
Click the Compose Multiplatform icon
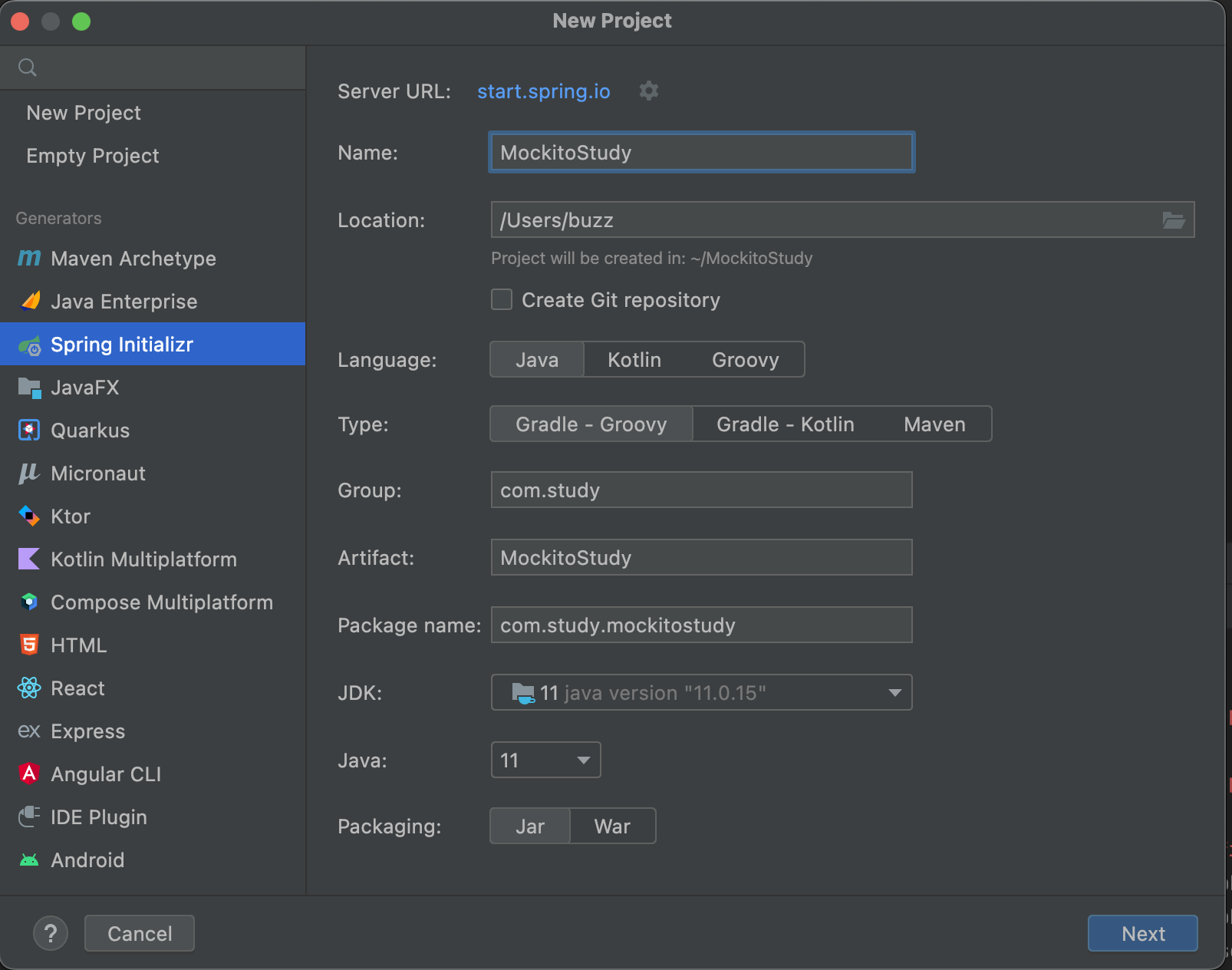pos(29,602)
